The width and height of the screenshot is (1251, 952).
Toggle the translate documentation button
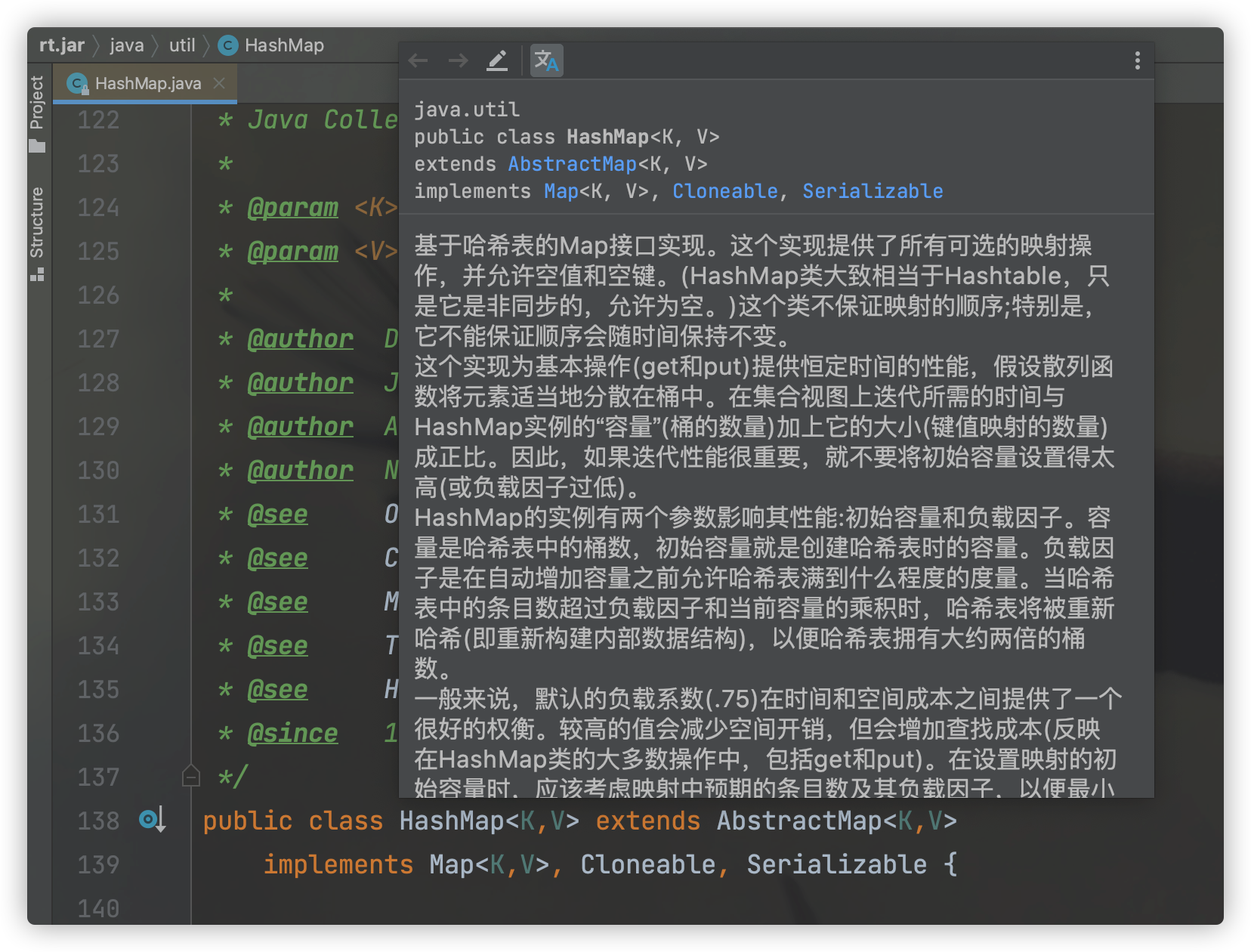(x=546, y=60)
